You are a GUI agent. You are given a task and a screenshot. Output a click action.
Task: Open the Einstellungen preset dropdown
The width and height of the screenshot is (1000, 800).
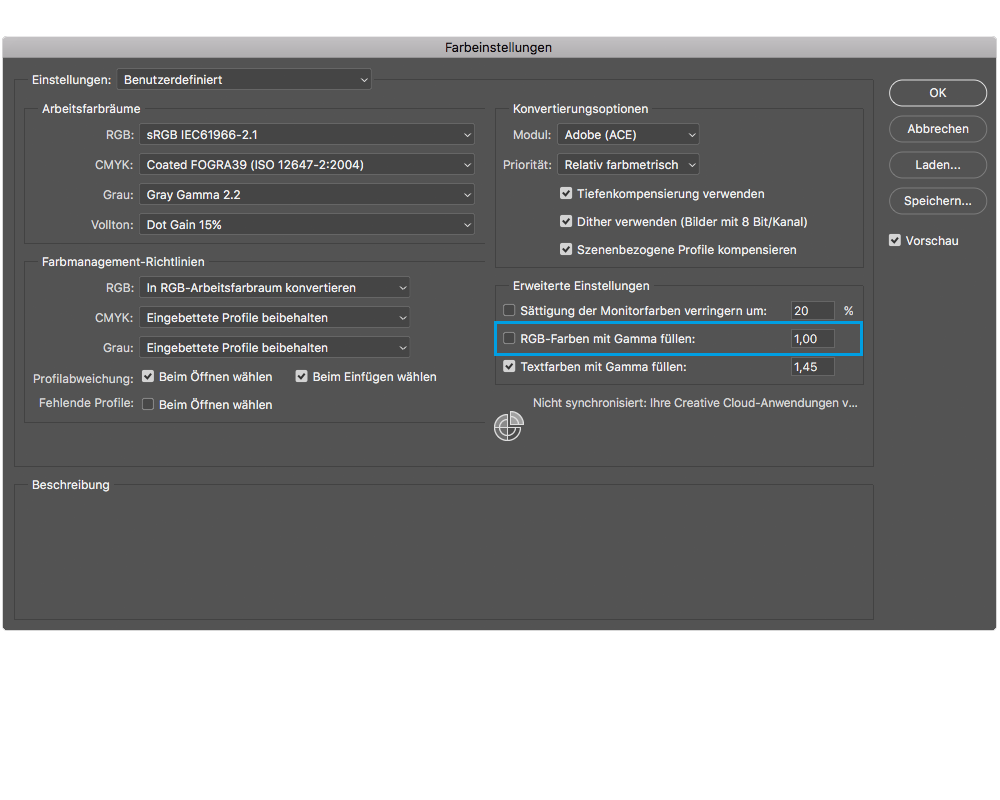tap(244, 79)
